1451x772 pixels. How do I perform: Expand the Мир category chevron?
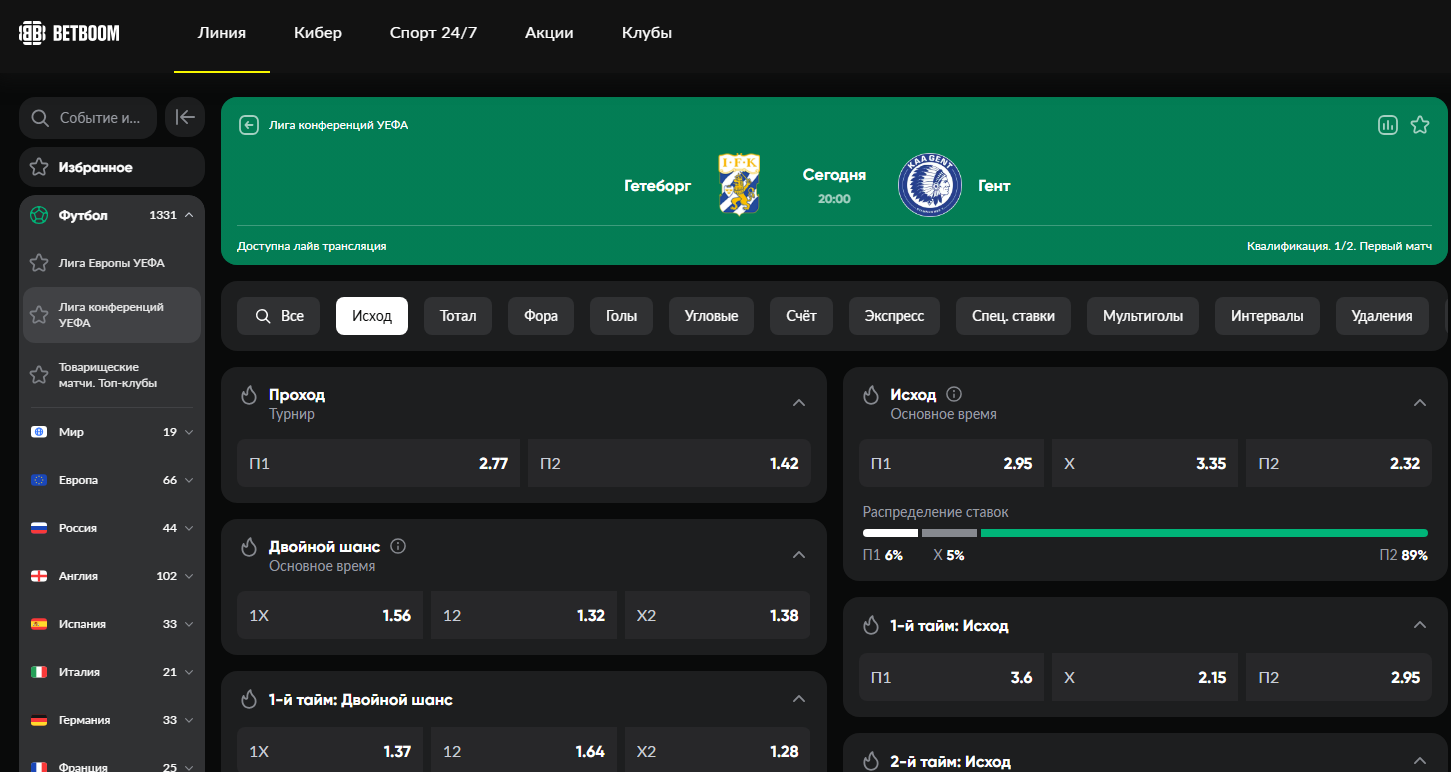coord(189,432)
